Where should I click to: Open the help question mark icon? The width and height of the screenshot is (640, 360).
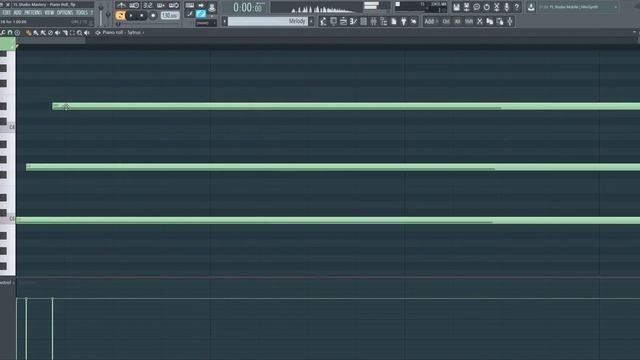pos(517,7)
